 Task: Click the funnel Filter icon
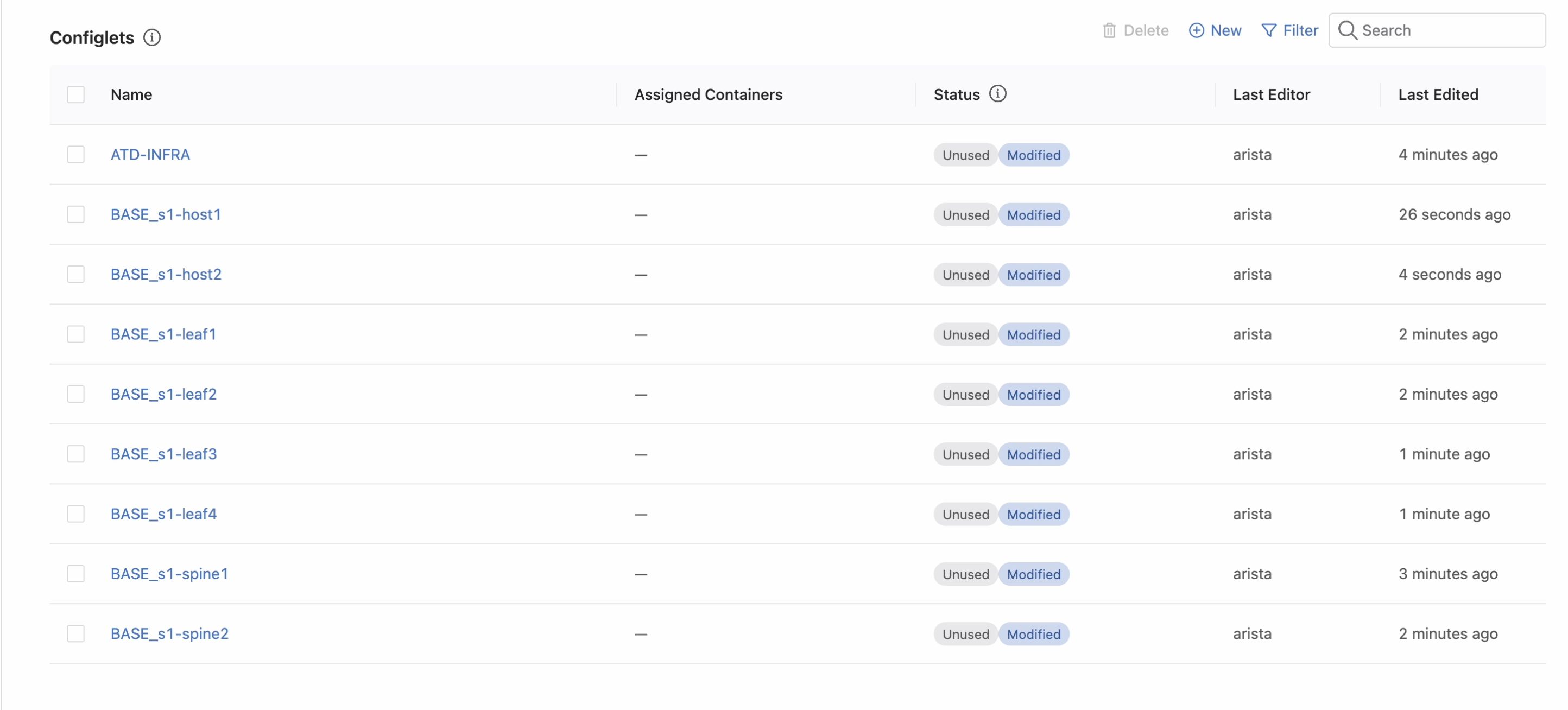click(1268, 30)
